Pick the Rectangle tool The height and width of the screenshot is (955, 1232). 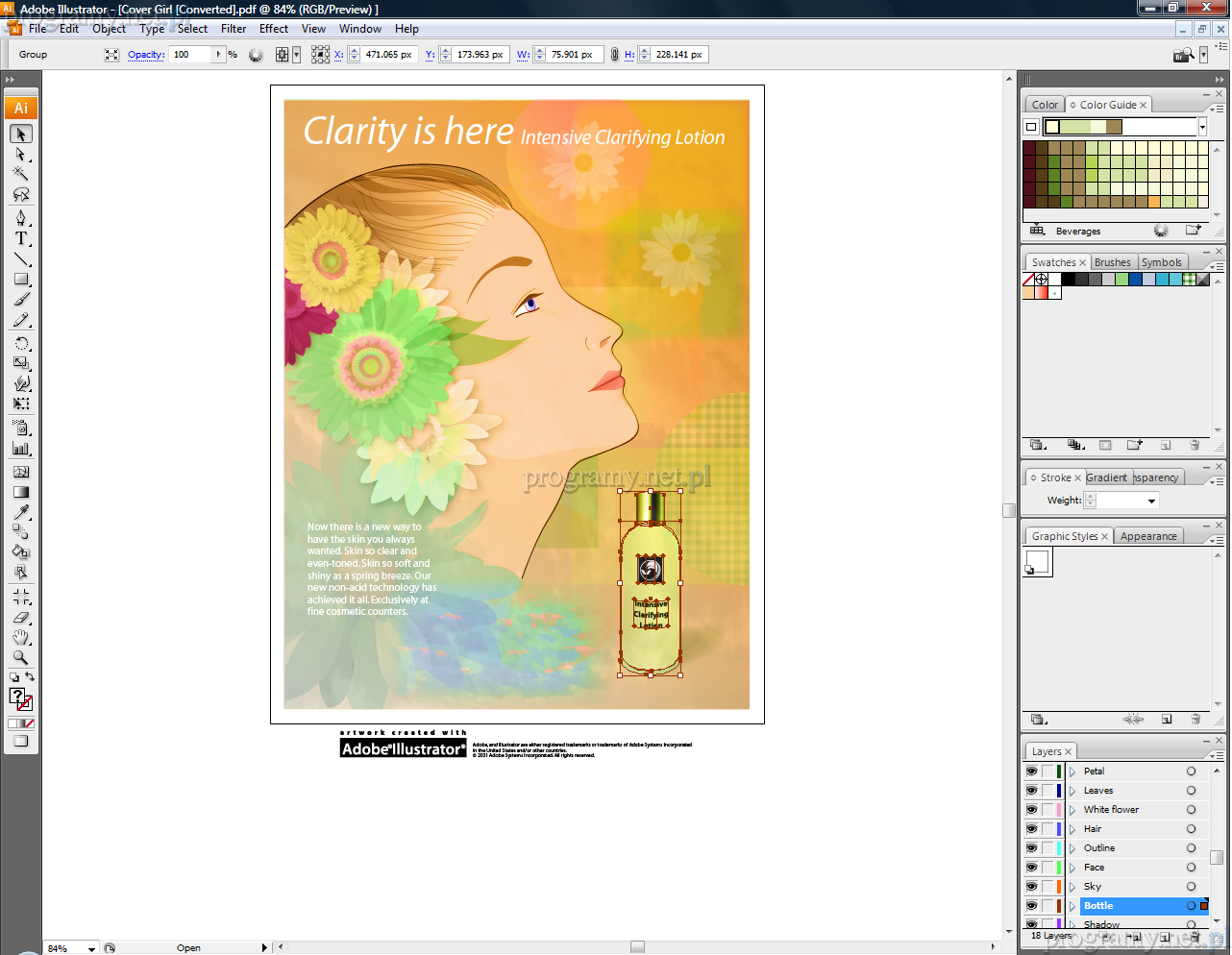click(21, 280)
